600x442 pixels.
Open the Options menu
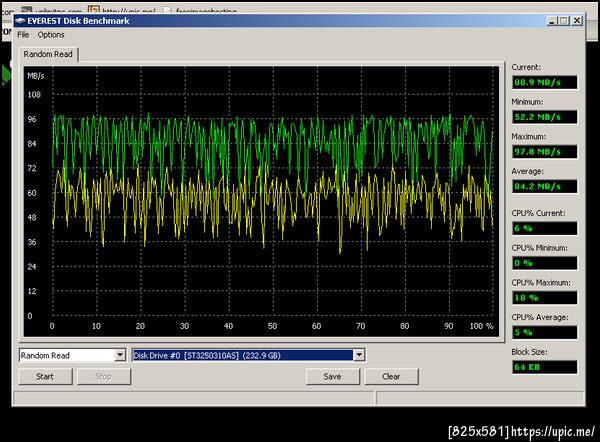[51, 35]
